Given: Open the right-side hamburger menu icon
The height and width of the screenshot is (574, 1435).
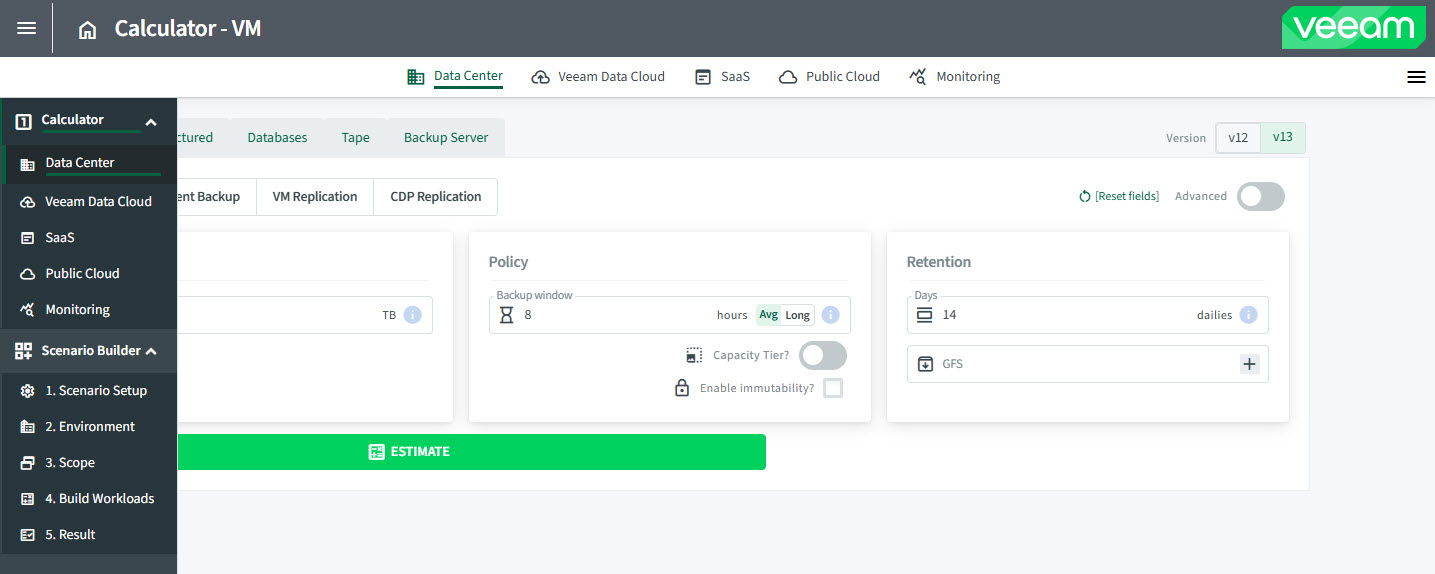Looking at the screenshot, I should point(1416,77).
